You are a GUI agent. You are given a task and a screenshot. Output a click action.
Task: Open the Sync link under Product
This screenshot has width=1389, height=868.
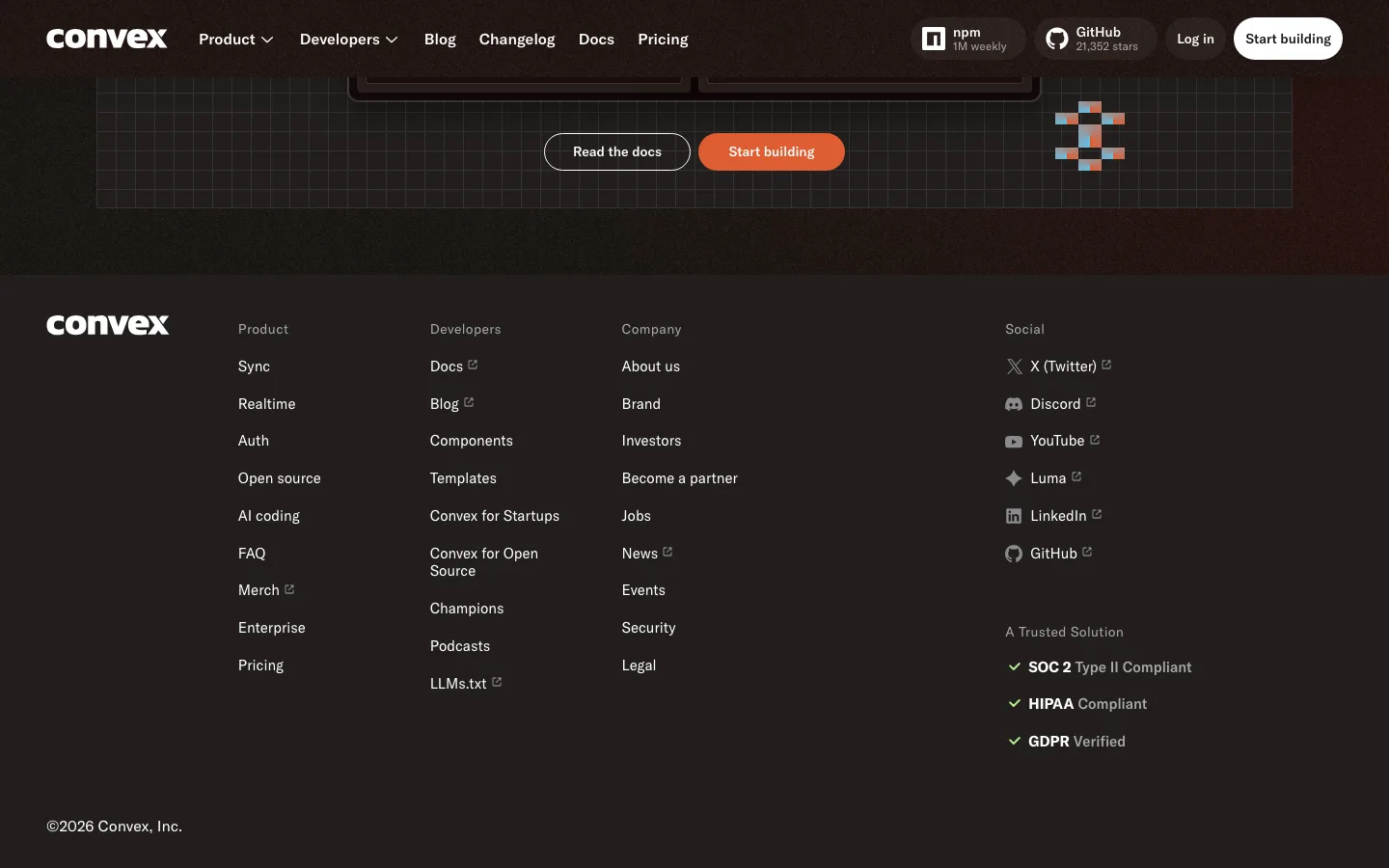tap(254, 366)
